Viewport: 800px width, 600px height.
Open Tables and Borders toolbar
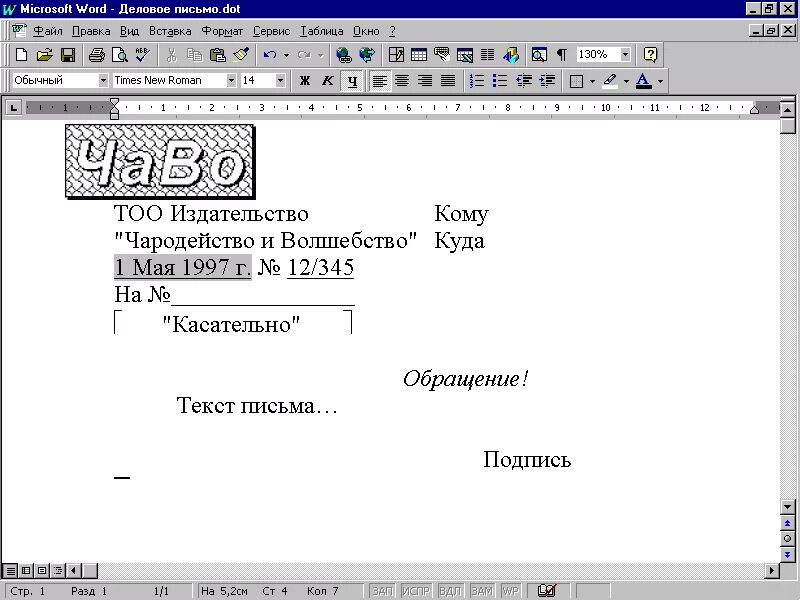pos(396,55)
